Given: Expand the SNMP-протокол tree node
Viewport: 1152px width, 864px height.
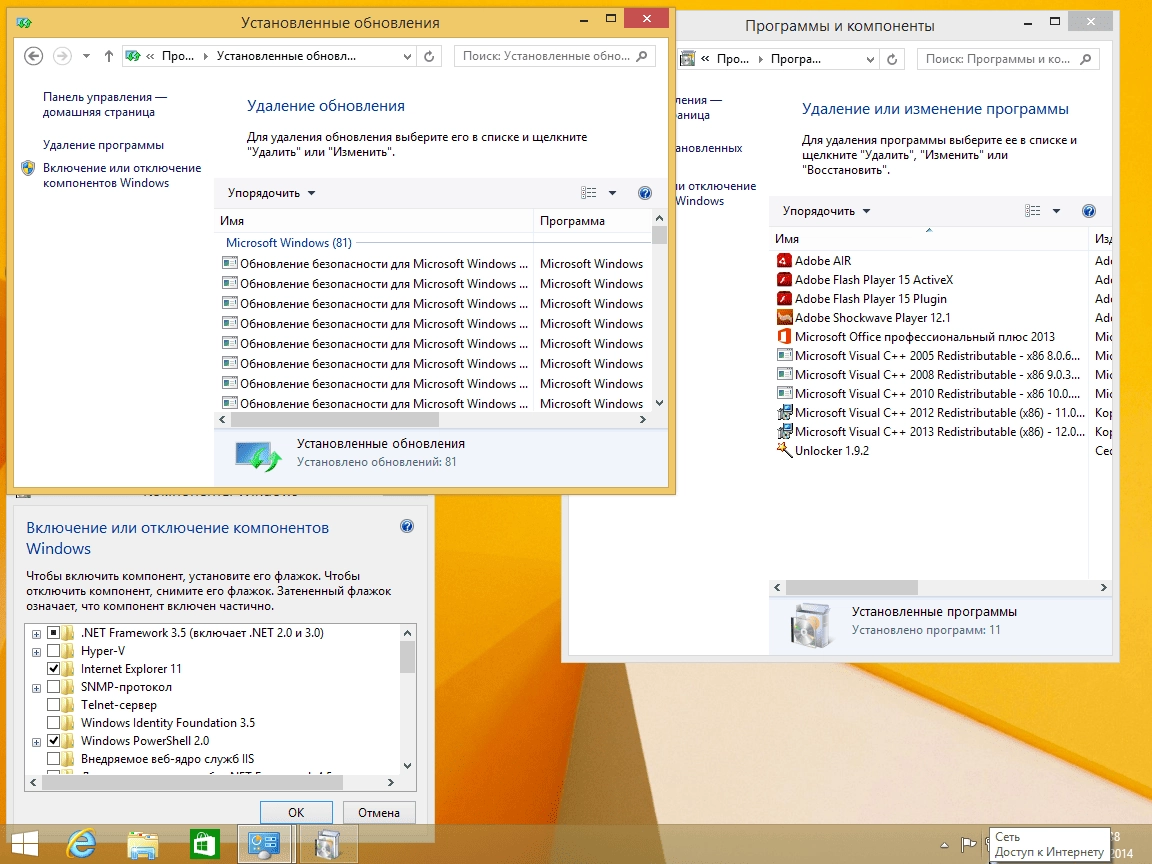Looking at the screenshot, I should click(36, 688).
